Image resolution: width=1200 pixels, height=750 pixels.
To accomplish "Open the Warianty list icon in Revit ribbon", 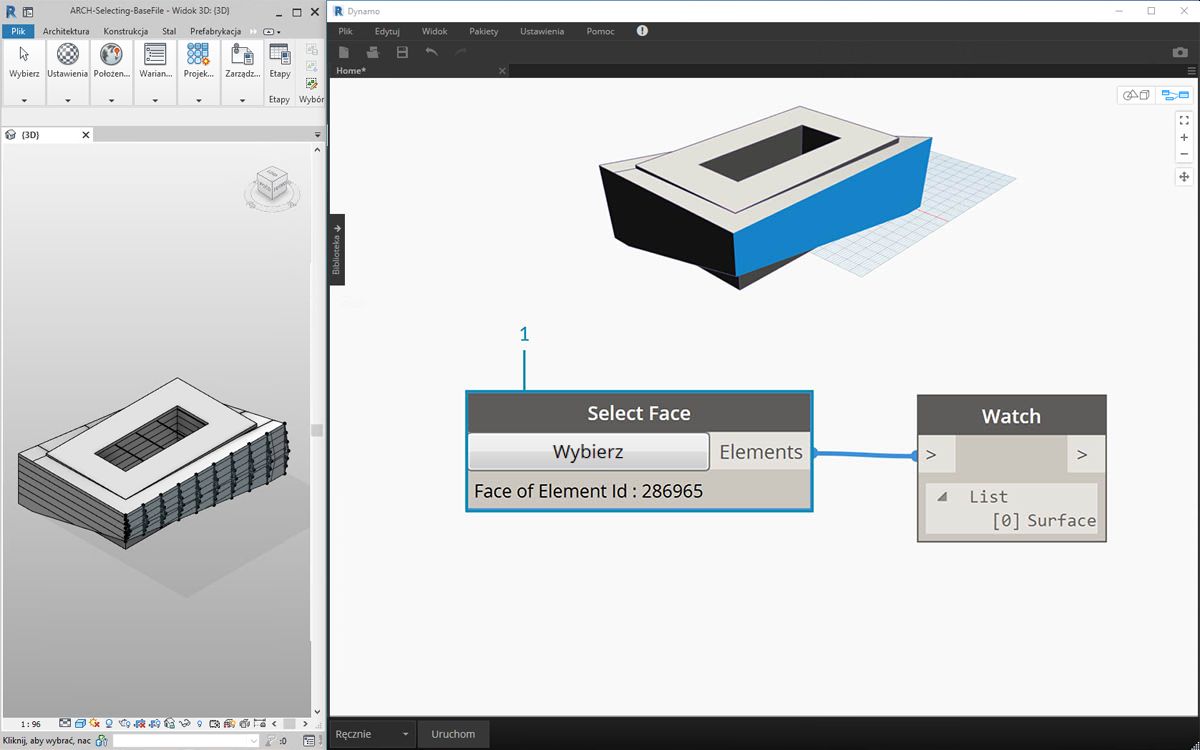I will pyautogui.click(x=155, y=54).
